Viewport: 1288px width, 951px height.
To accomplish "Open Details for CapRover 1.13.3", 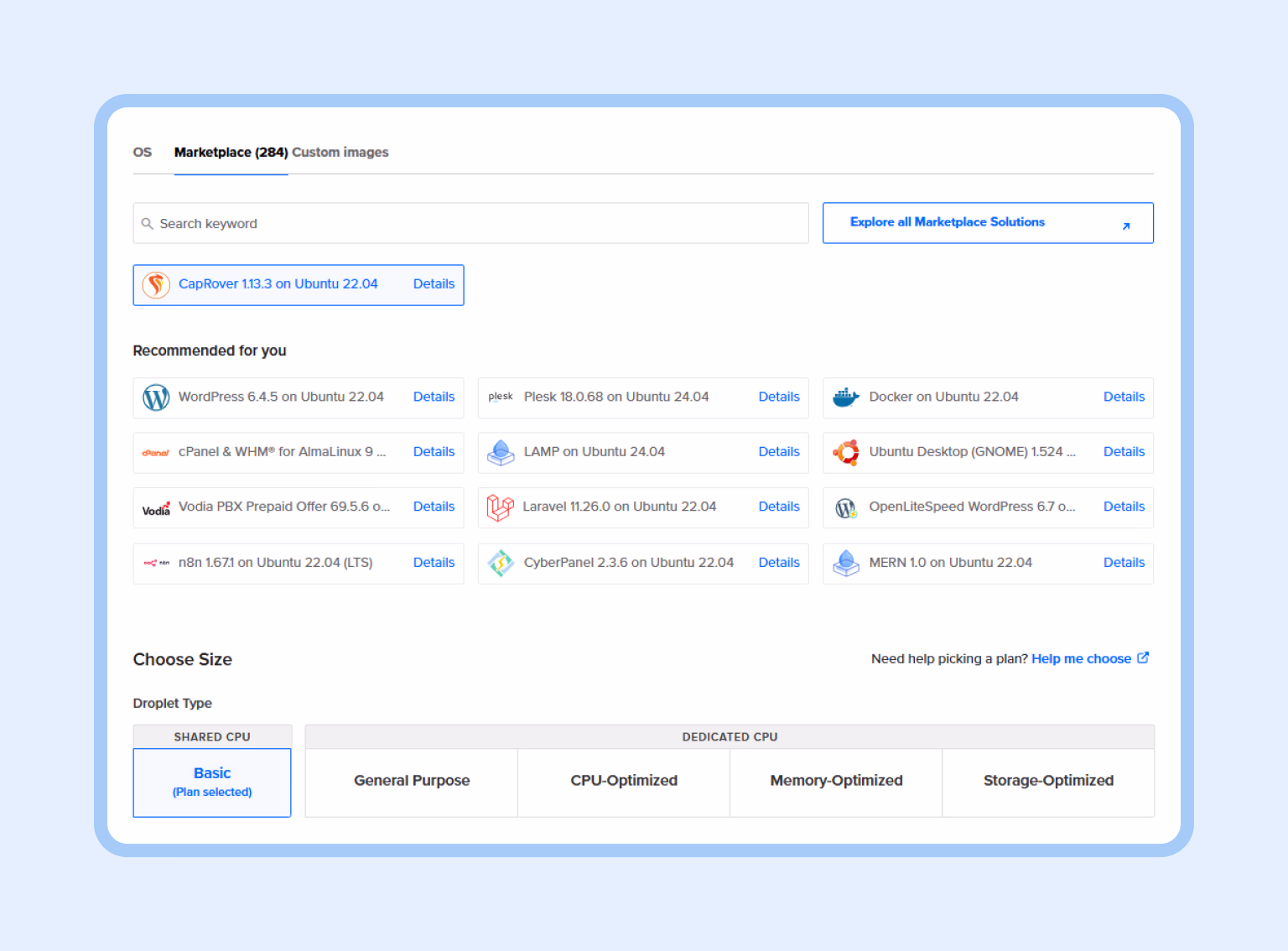I will click(x=434, y=284).
